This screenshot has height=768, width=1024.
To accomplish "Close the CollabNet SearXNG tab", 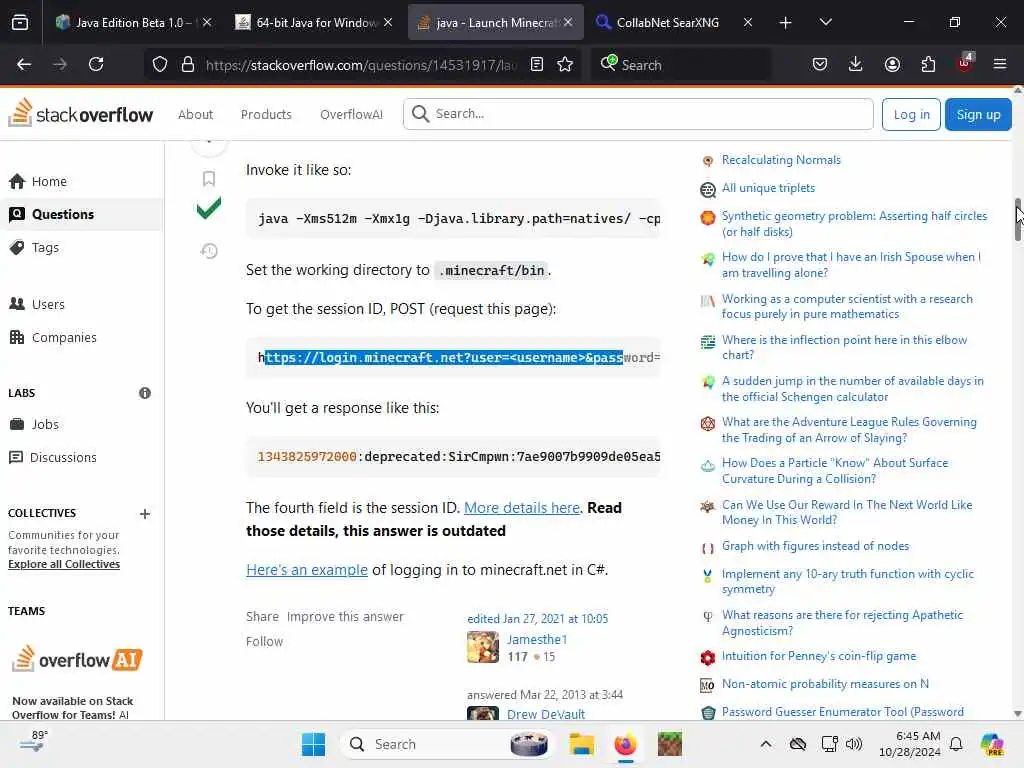I will (x=748, y=22).
